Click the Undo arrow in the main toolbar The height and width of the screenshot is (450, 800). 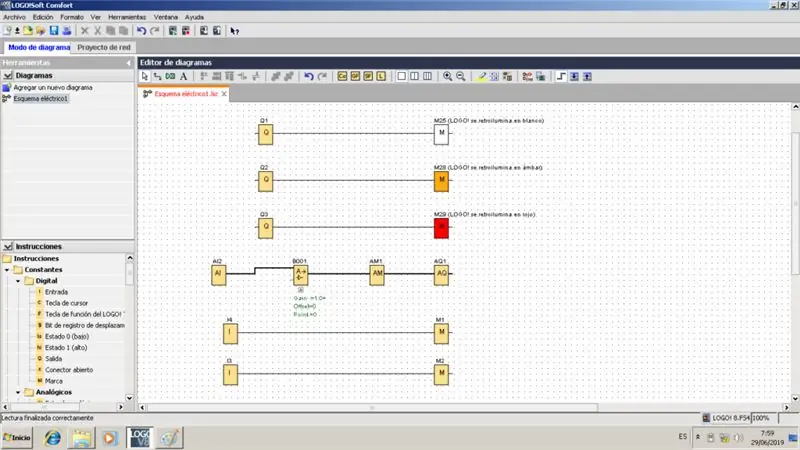(141, 31)
